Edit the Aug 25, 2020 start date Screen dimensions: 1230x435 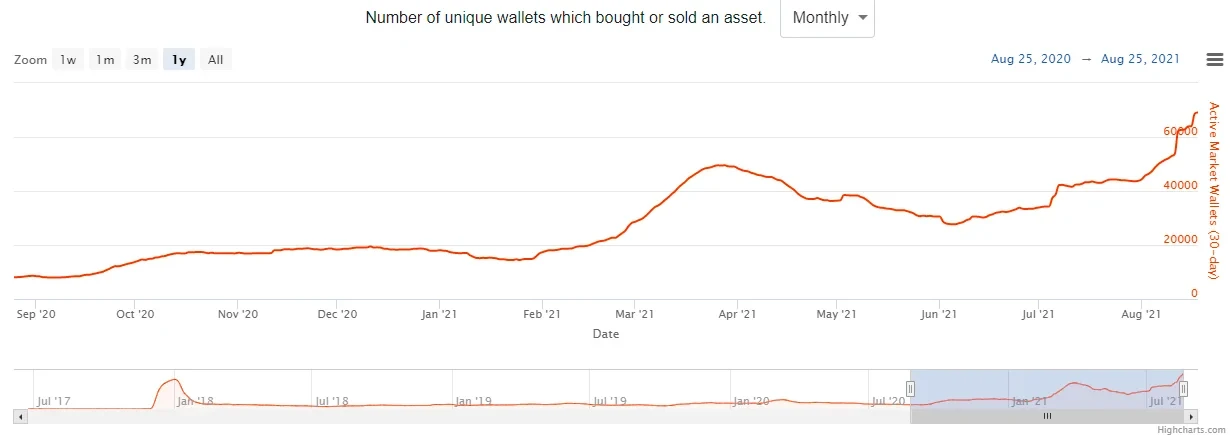[x=1030, y=59]
